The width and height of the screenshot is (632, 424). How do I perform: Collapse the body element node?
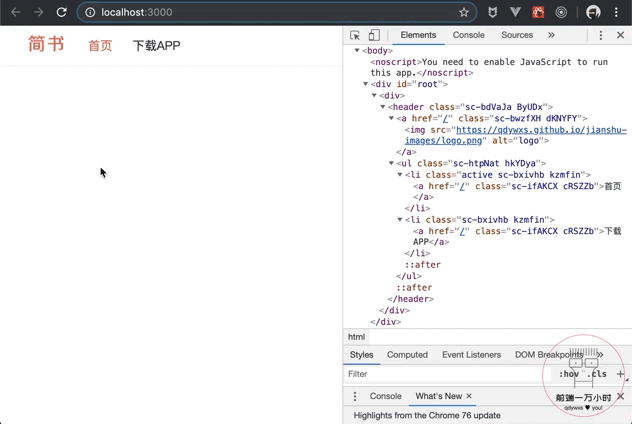coord(357,50)
